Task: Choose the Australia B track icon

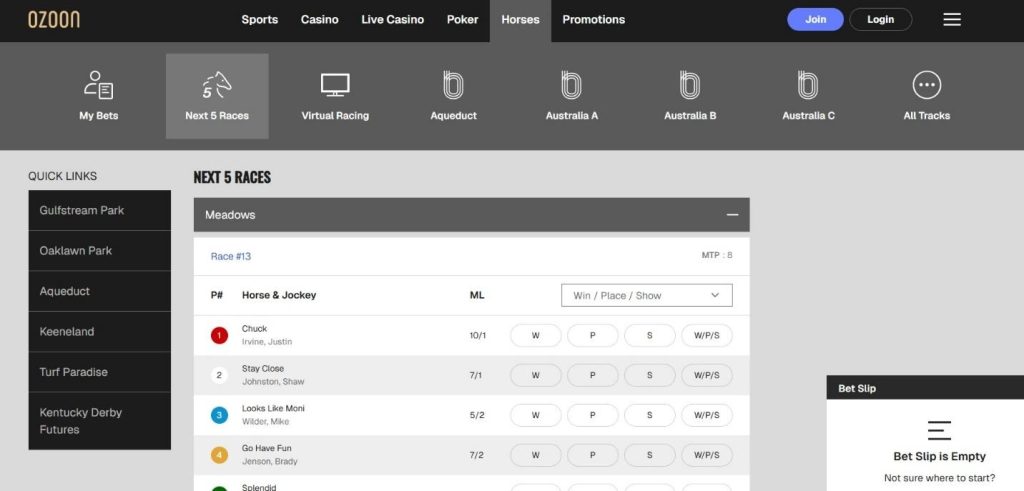Action: click(690, 86)
